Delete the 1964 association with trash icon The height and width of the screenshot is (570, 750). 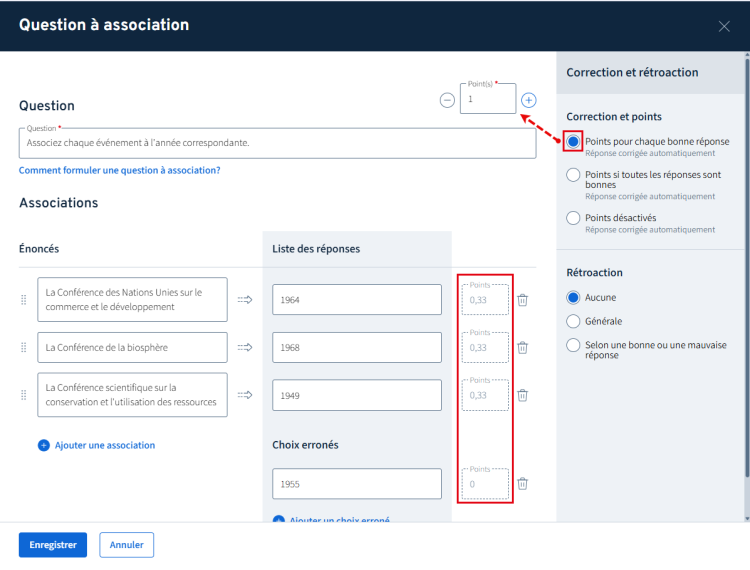pos(522,299)
